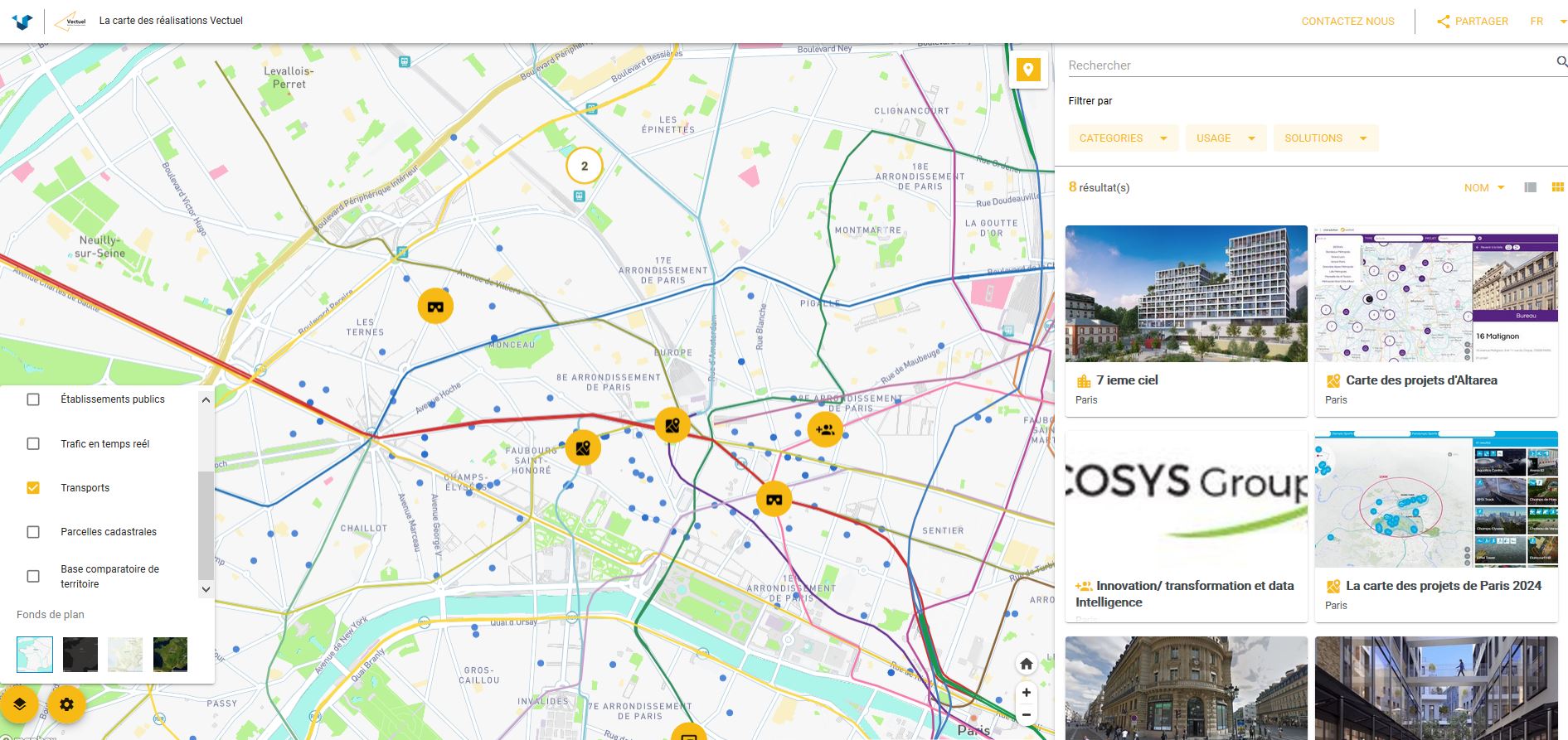Click the layer list scroll-up arrow
Viewport: 1568px width, 740px height.
tap(206, 399)
